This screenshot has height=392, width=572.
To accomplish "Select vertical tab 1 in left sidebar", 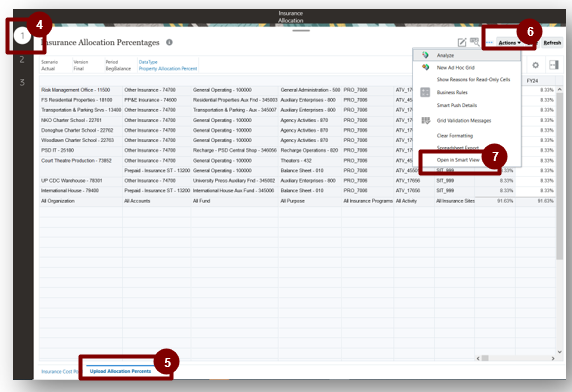I will (x=22, y=36).
